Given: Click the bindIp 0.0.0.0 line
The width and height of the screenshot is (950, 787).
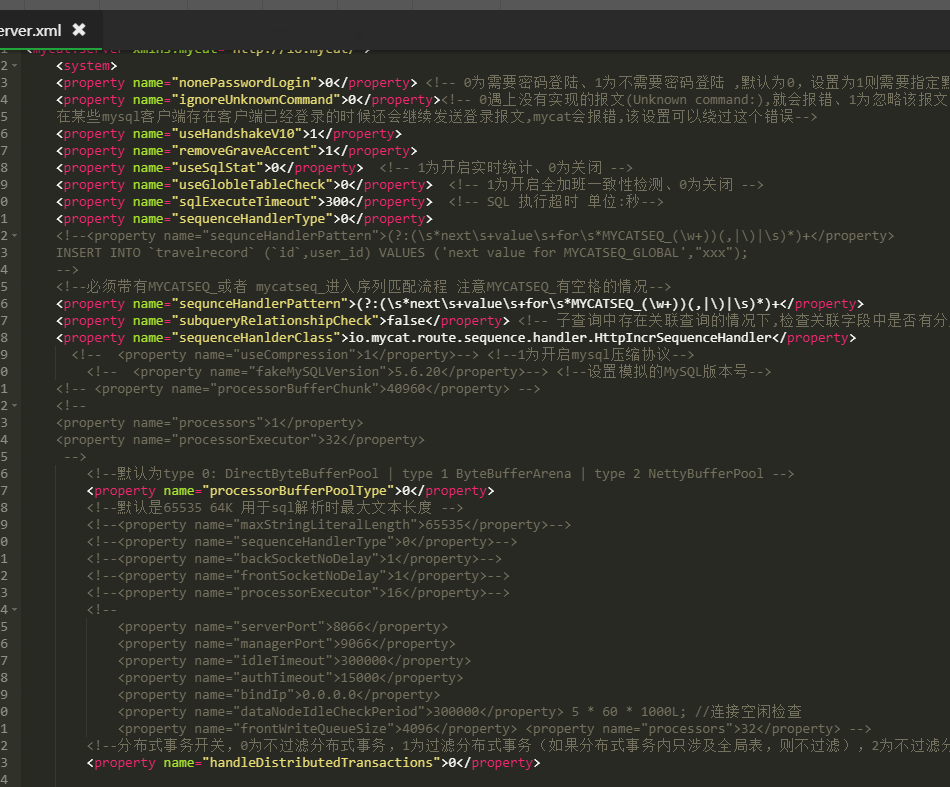Looking at the screenshot, I should [279, 694].
